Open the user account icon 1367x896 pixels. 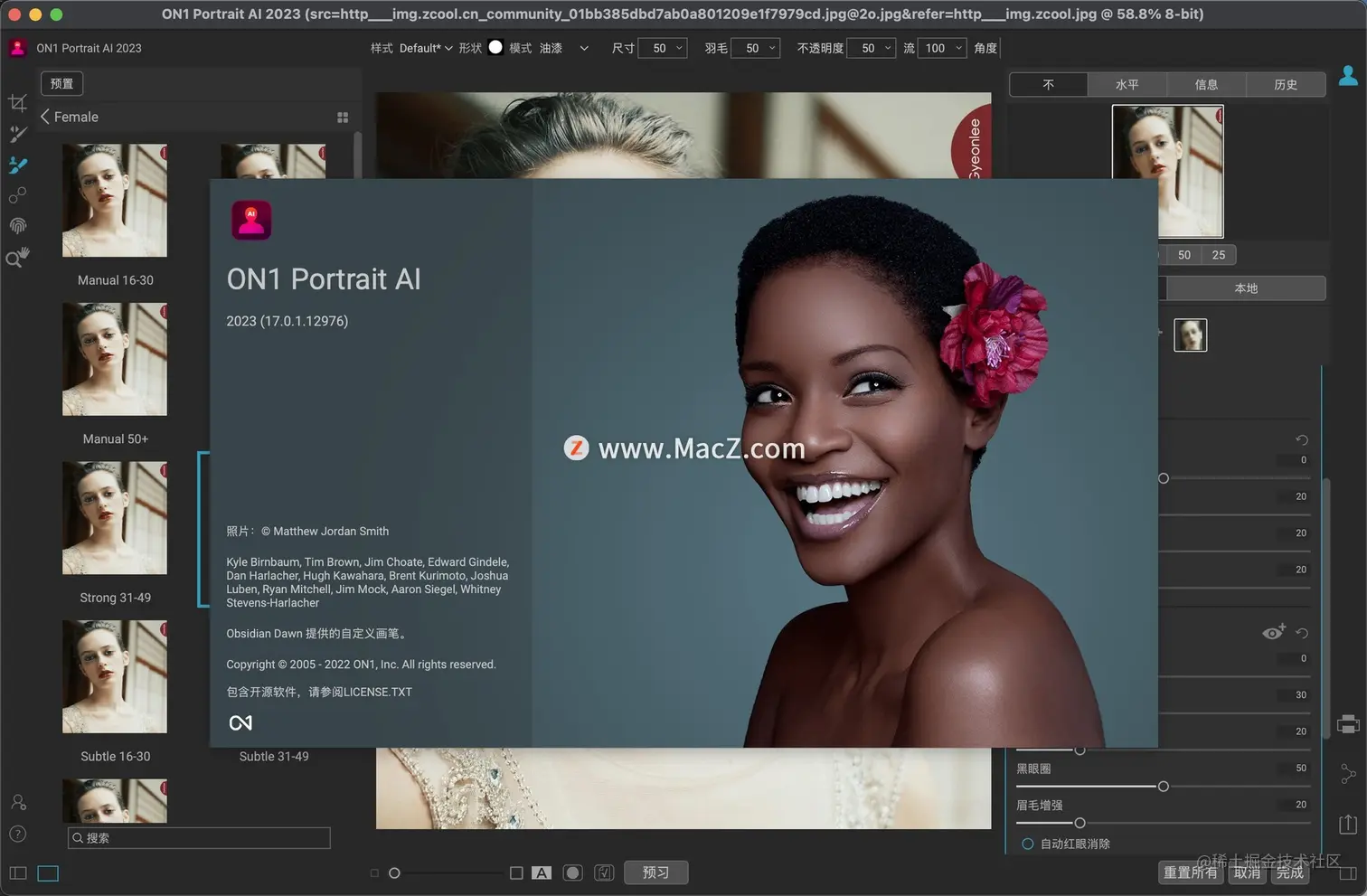tap(1348, 76)
